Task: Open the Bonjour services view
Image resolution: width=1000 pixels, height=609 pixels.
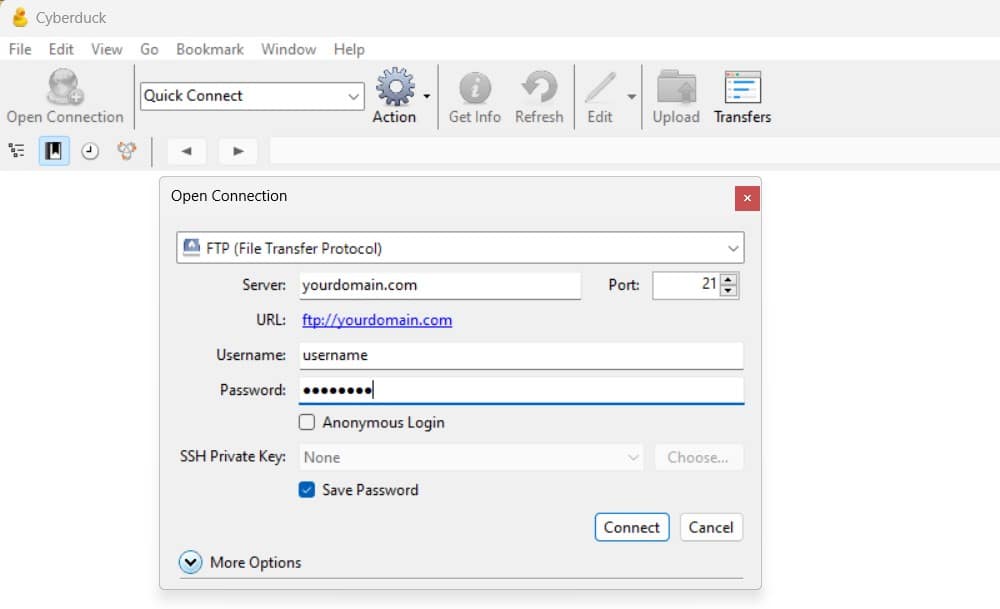Action: [x=126, y=150]
